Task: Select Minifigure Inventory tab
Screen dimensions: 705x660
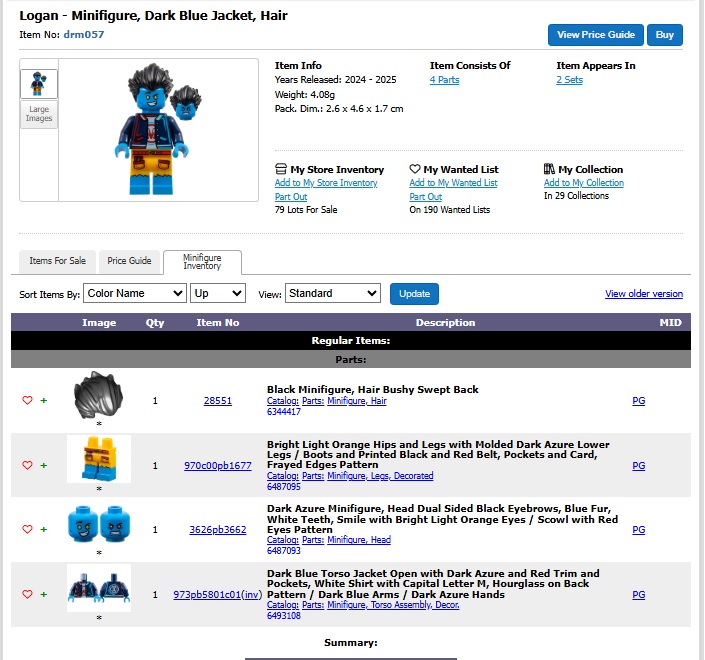Action: [202, 262]
